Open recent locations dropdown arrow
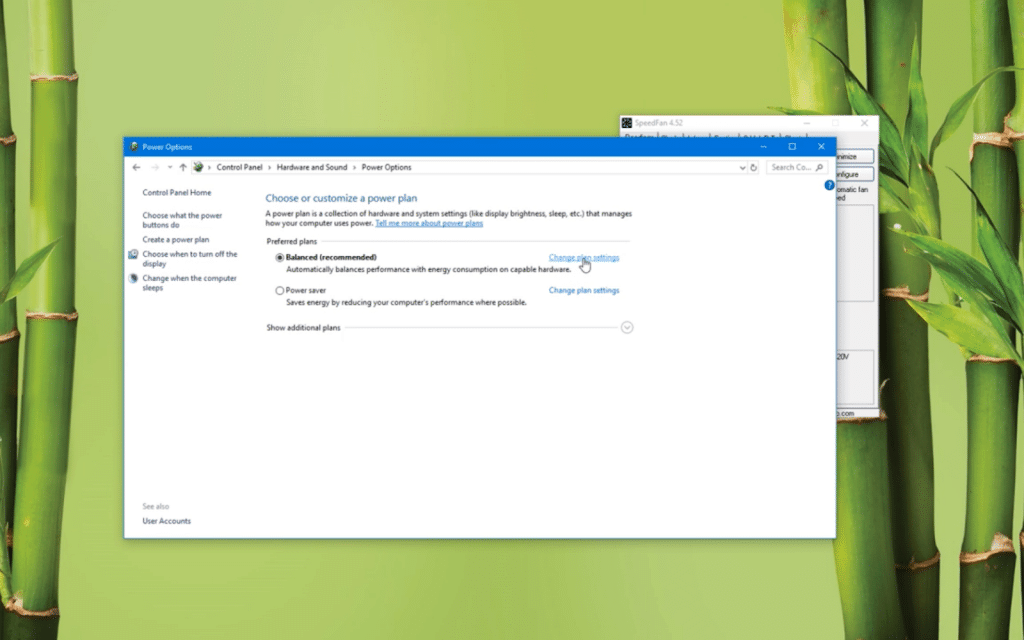Viewport: 1024px width, 640px height. pyautogui.click(x=170, y=167)
